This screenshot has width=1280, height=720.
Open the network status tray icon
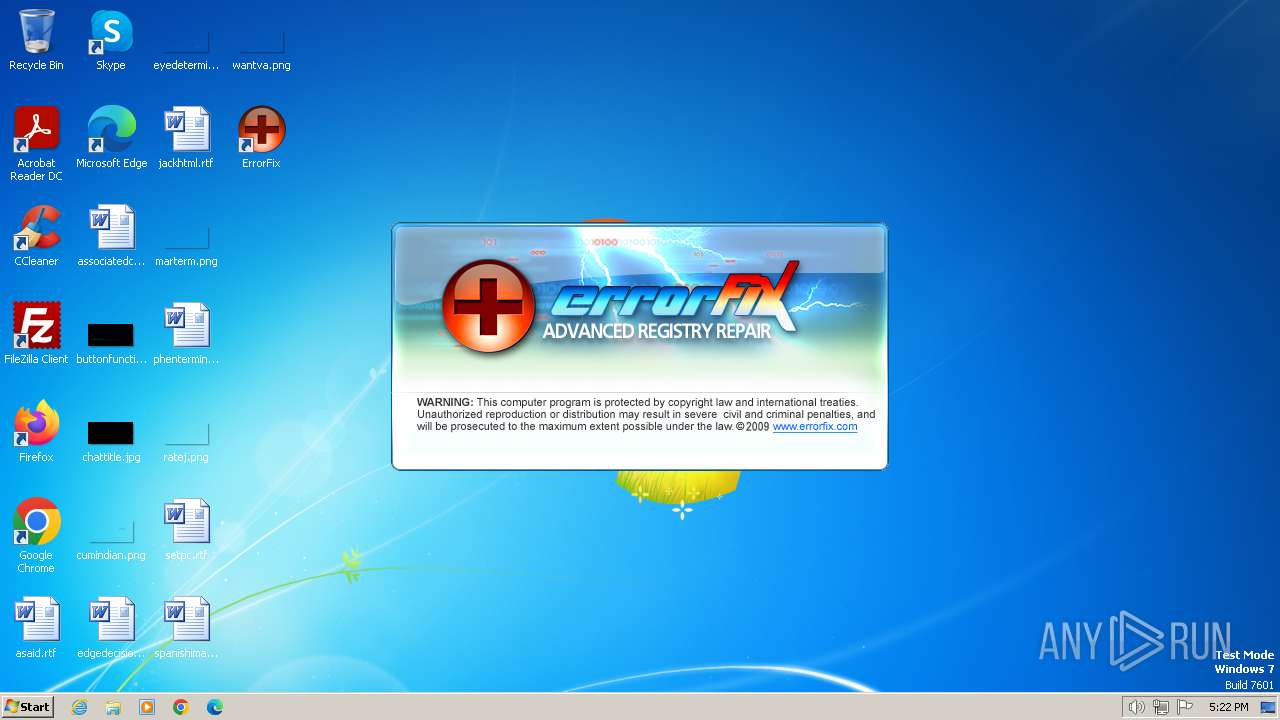point(1160,707)
